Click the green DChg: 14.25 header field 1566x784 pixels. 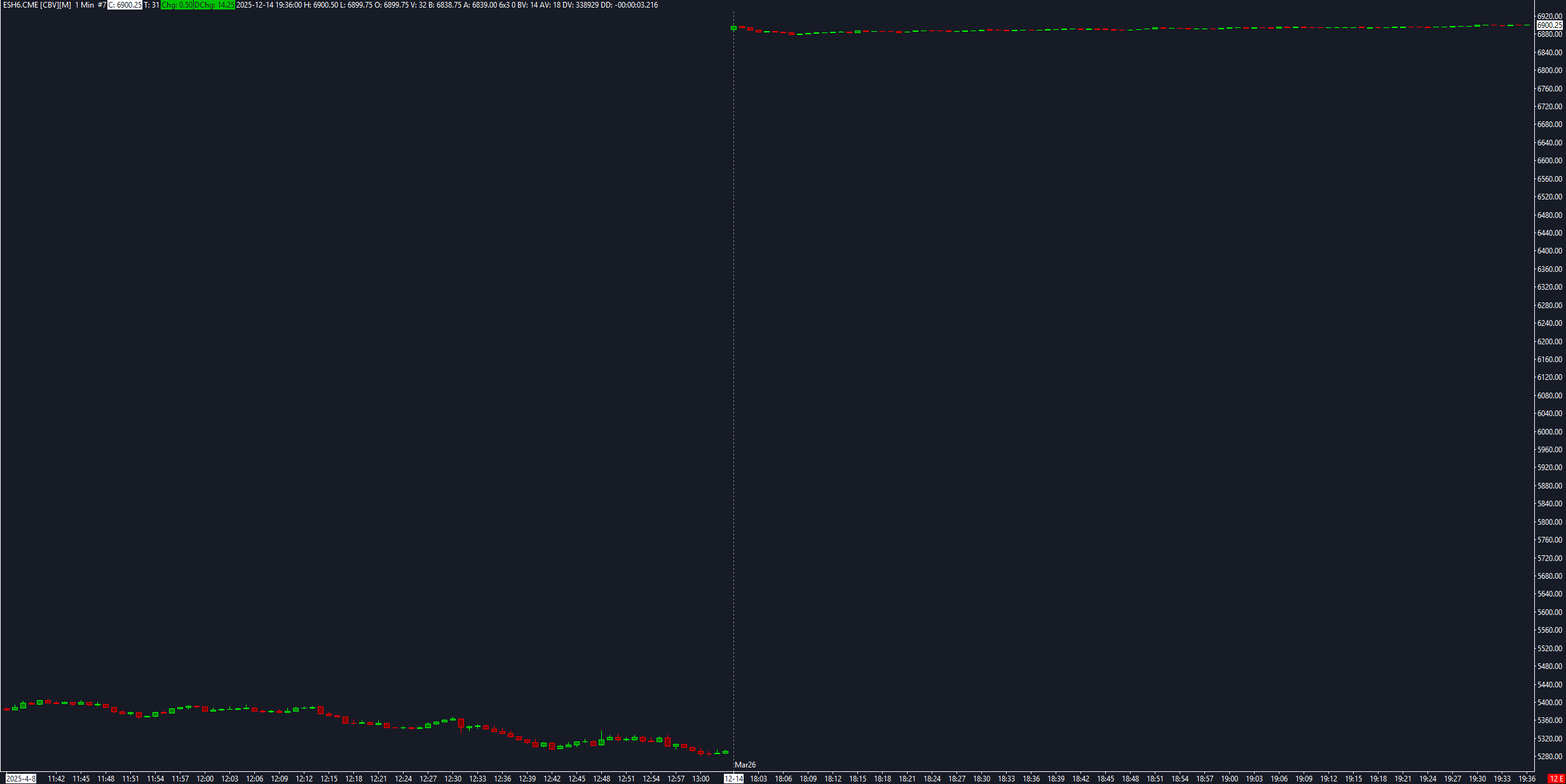coord(214,5)
